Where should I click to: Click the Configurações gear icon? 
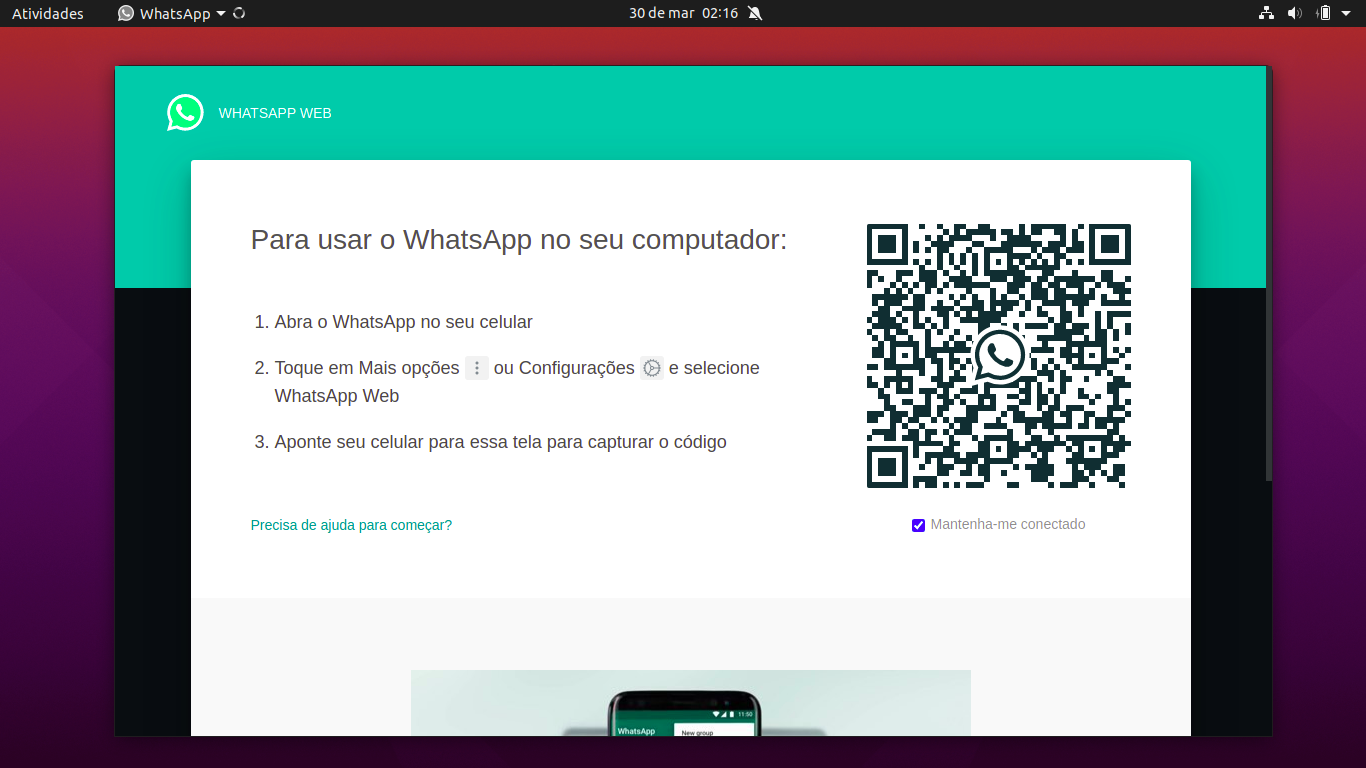(652, 368)
